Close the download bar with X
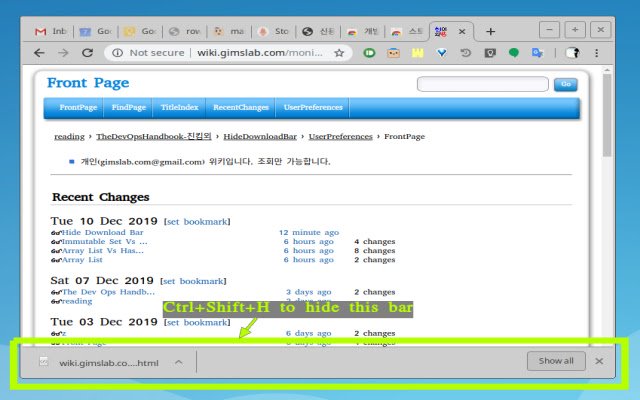This screenshot has width=640, height=400. [599, 361]
